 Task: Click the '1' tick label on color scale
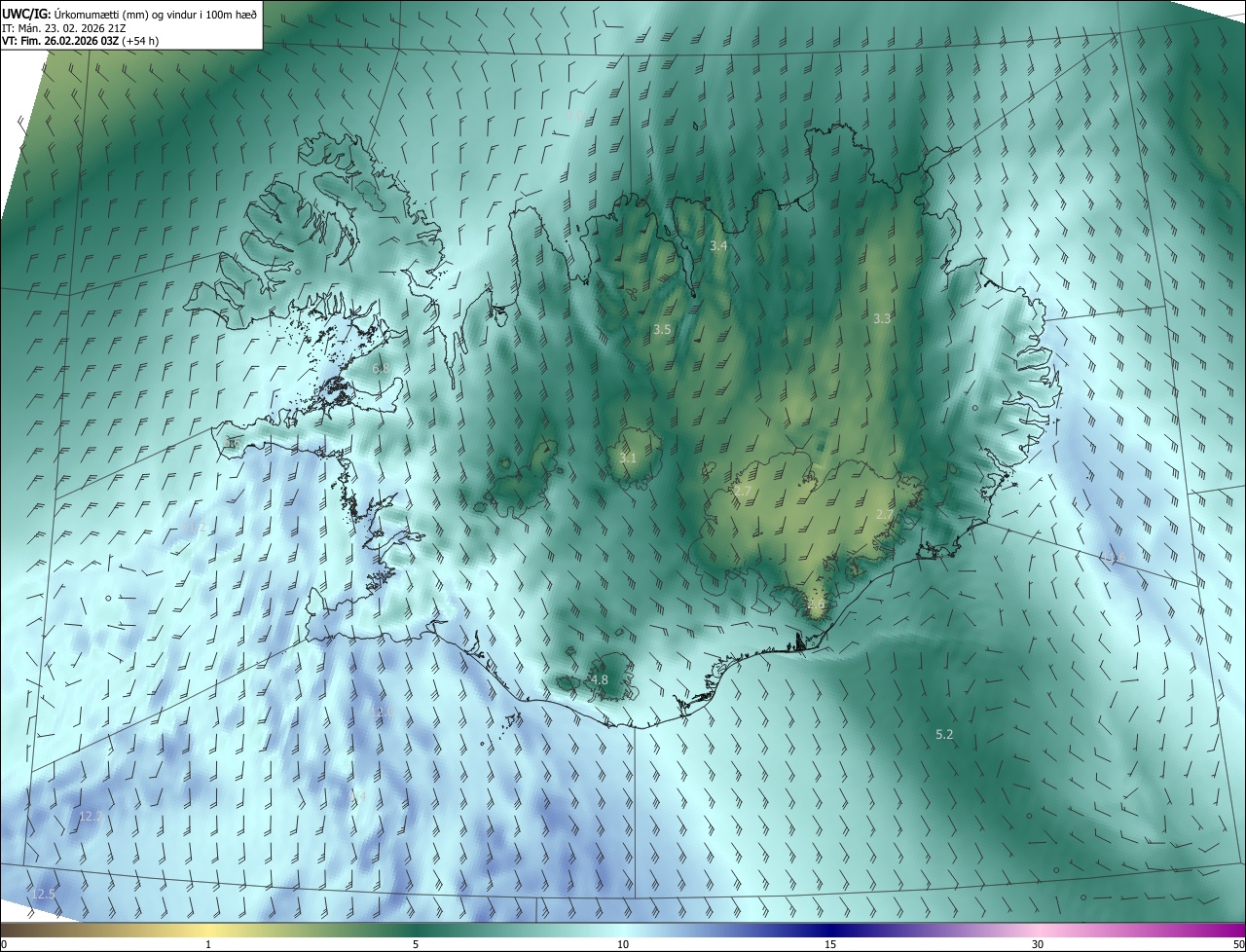[208, 944]
